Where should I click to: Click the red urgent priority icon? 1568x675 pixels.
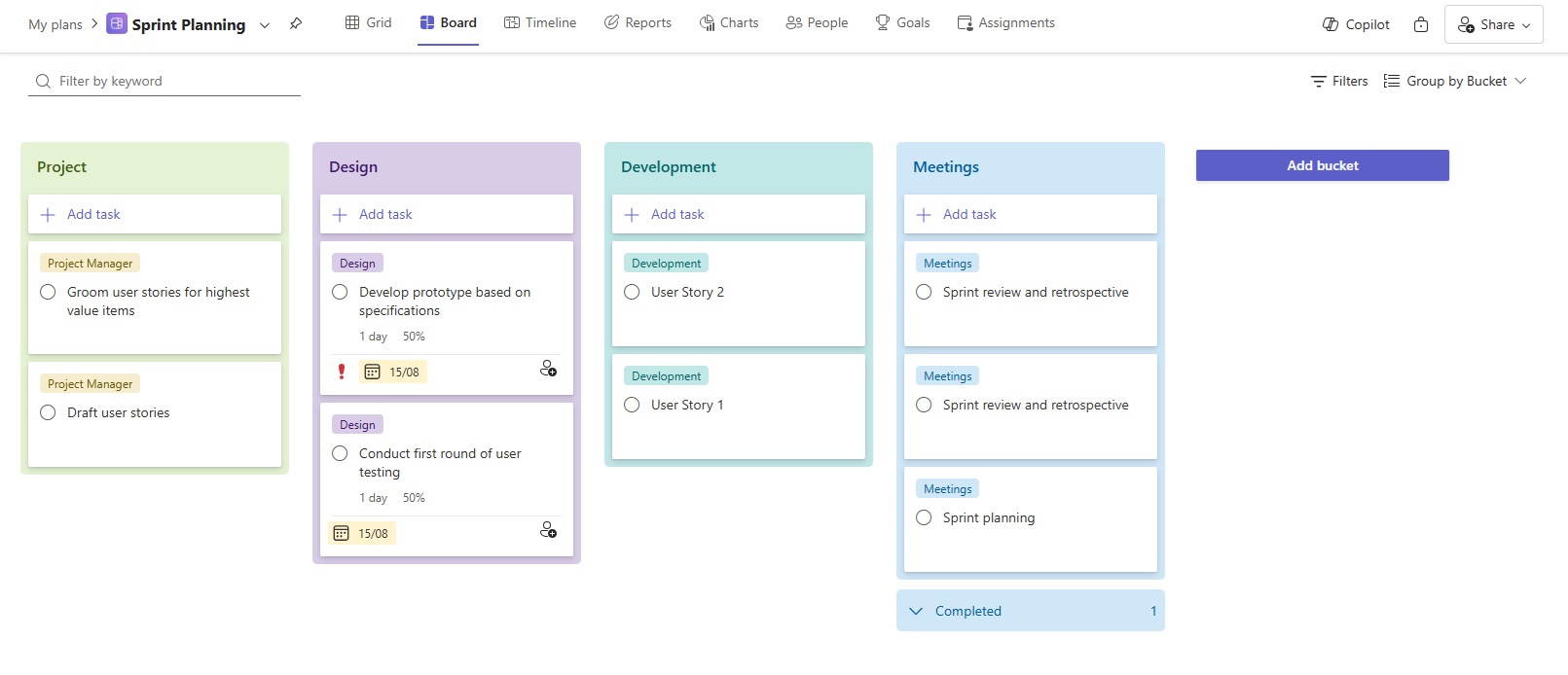[342, 372]
